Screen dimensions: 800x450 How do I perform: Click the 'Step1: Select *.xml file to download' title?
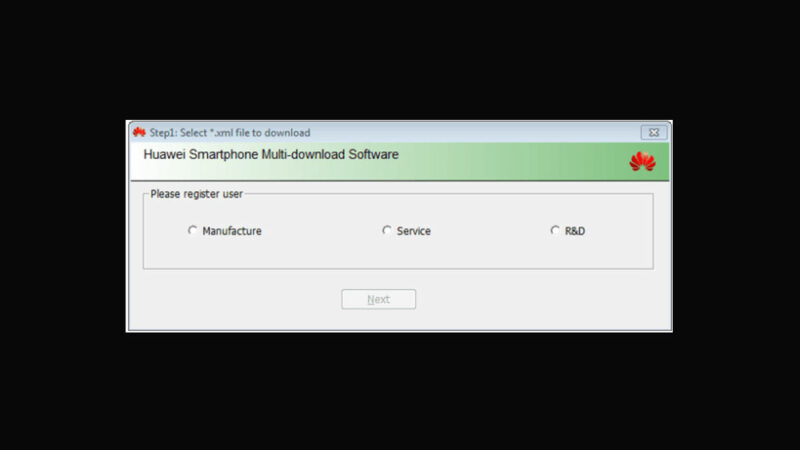pos(230,133)
